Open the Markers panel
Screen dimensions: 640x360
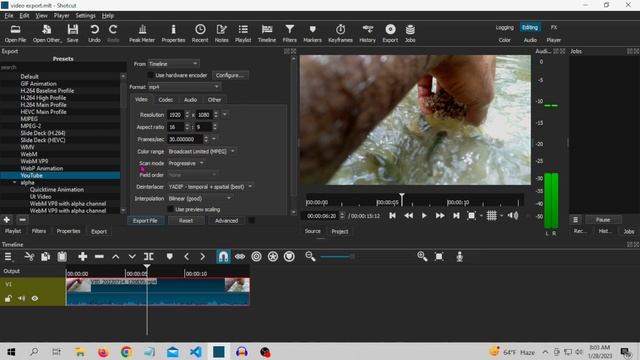pos(313,33)
